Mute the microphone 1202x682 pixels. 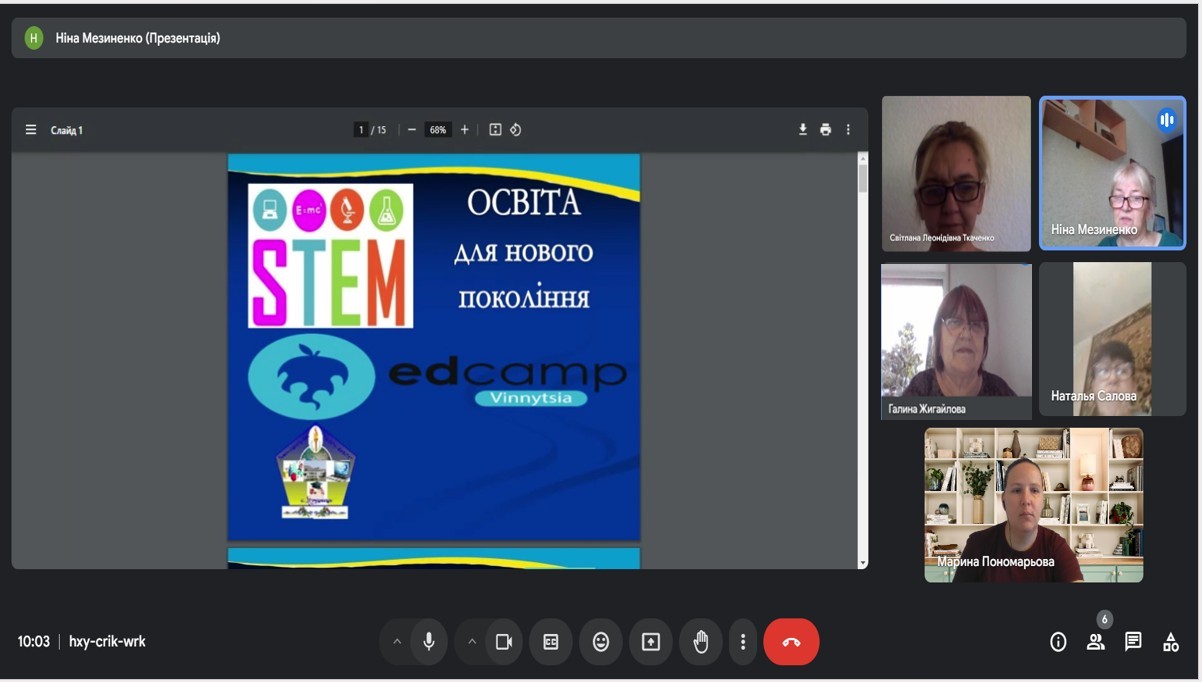(x=429, y=642)
